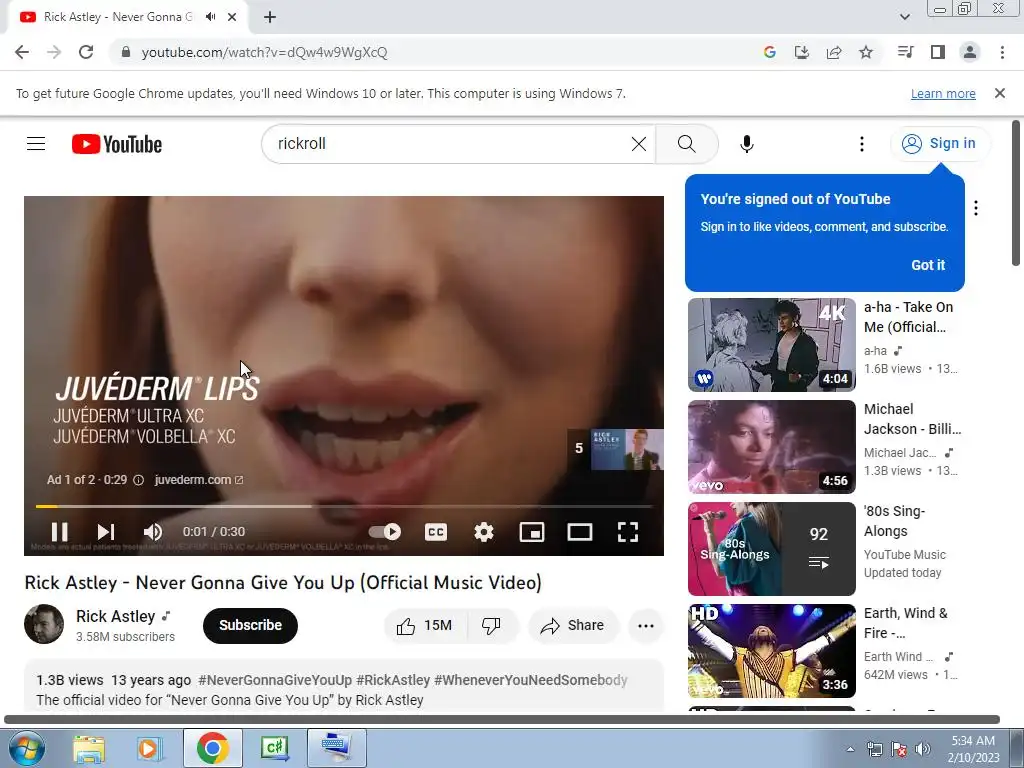Pause the video playback
The width and height of the screenshot is (1024, 768).
click(59, 532)
